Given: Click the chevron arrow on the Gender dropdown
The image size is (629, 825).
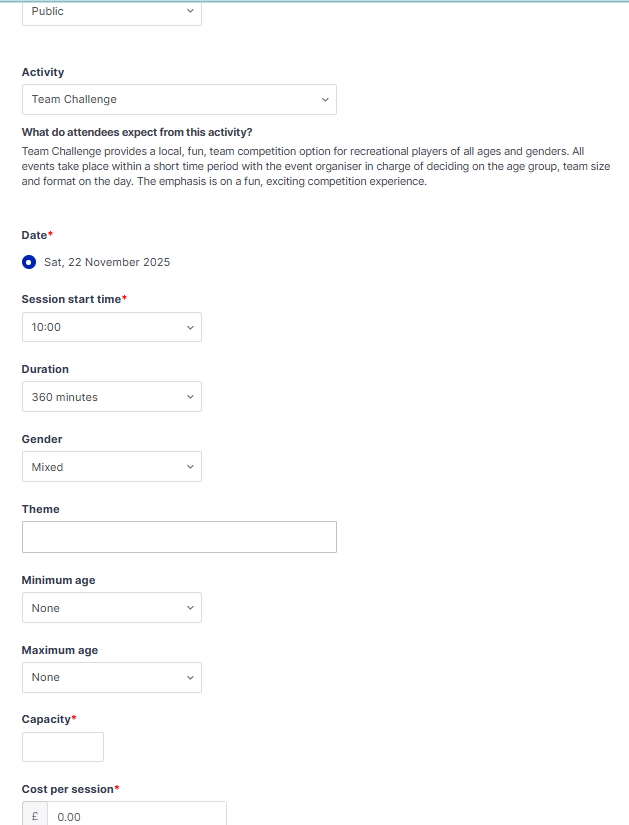Looking at the screenshot, I should (x=191, y=467).
